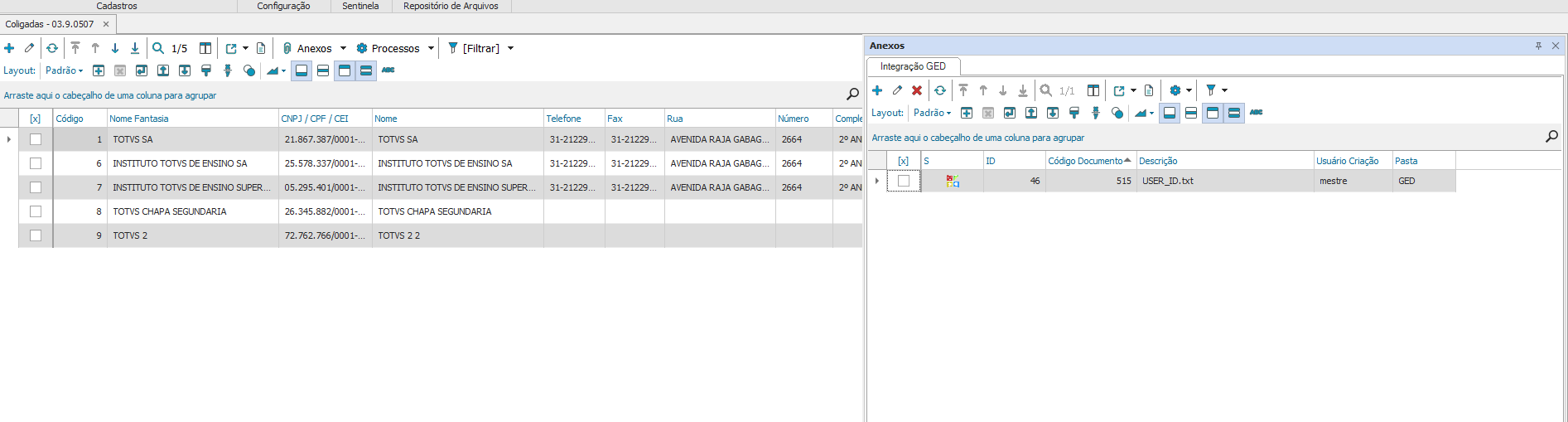Close the Coligadas - 03.9.0507 tab

[x=106, y=24]
